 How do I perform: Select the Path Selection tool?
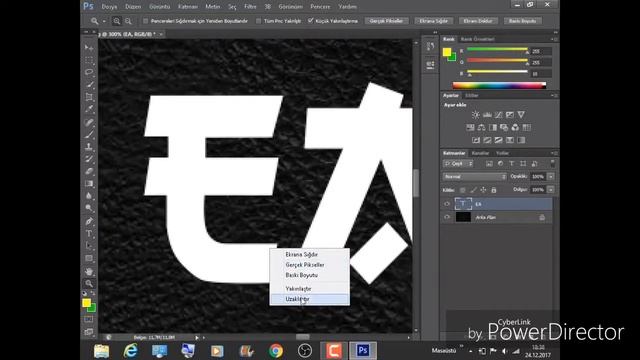(x=89, y=246)
